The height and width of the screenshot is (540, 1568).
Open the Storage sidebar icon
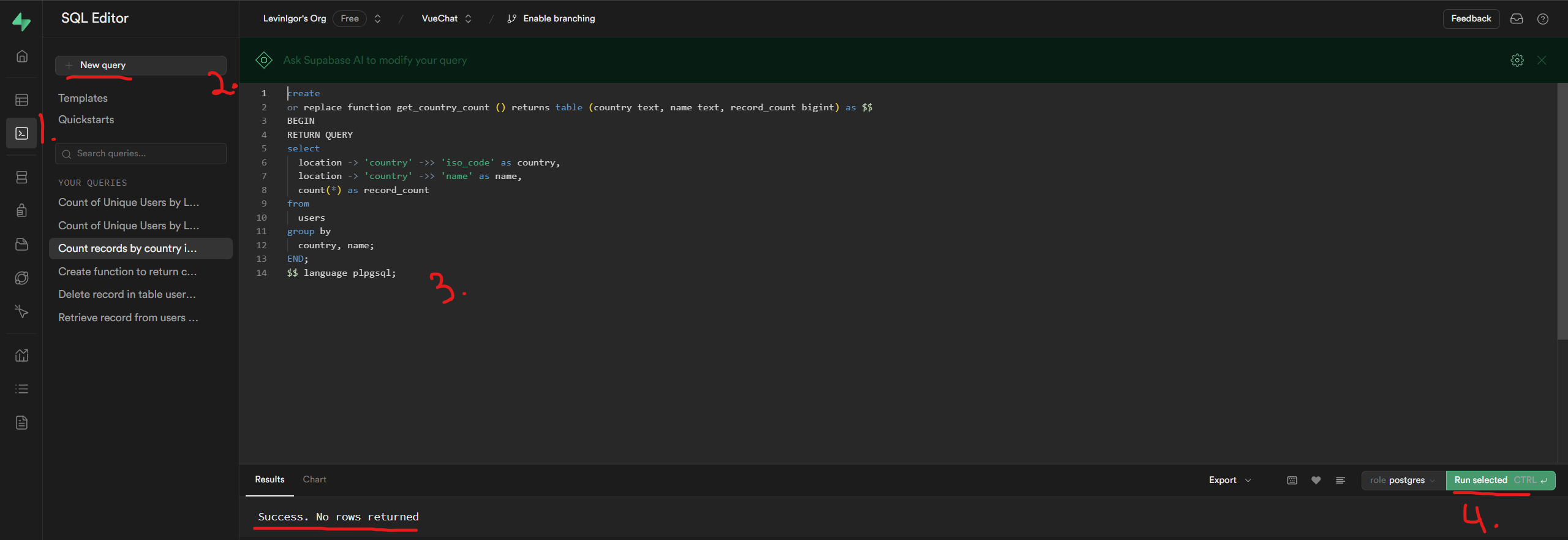click(x=21, y=245)
